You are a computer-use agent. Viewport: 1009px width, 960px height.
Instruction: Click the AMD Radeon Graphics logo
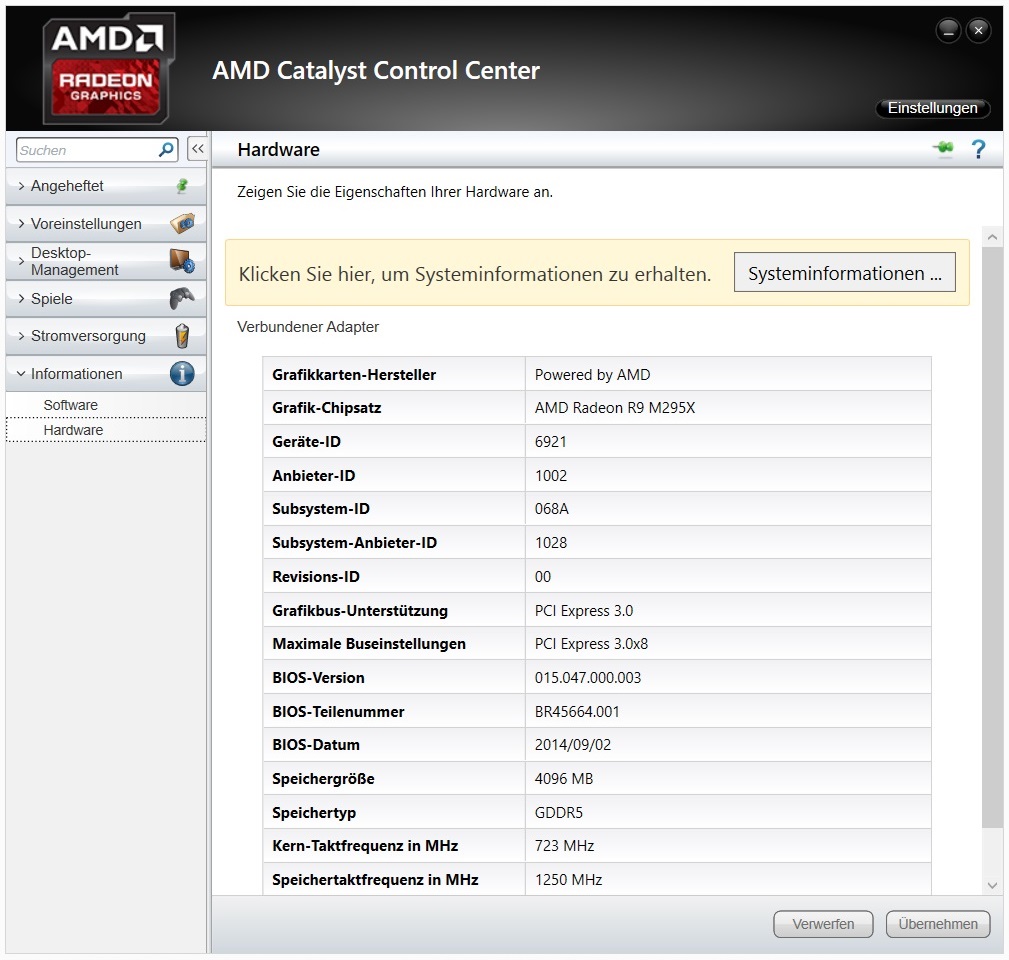[107, 68]
